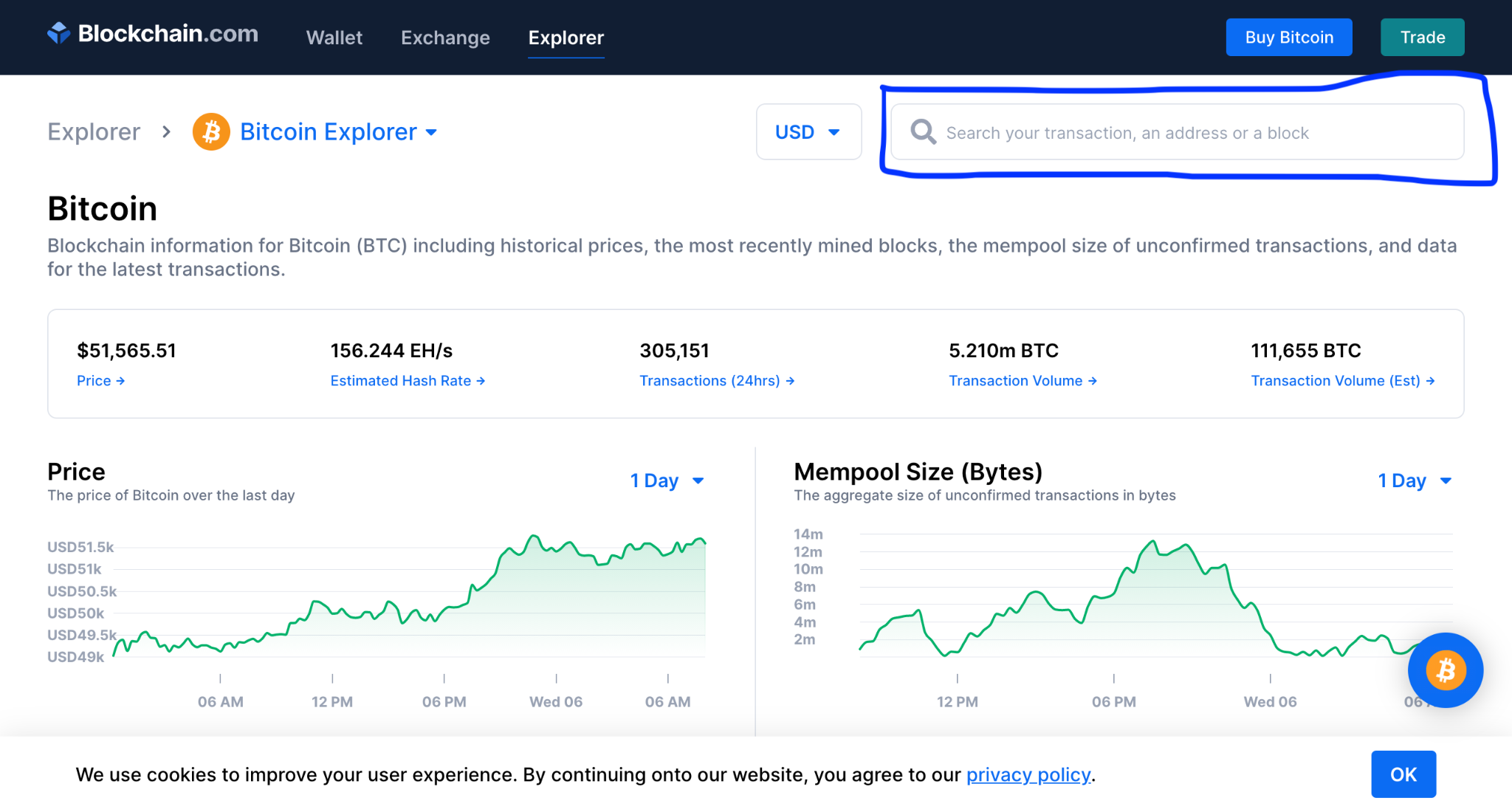Click 12 PM label on the Mempool chart
Screen dimensions: 1512x812
tap(958, 702)
